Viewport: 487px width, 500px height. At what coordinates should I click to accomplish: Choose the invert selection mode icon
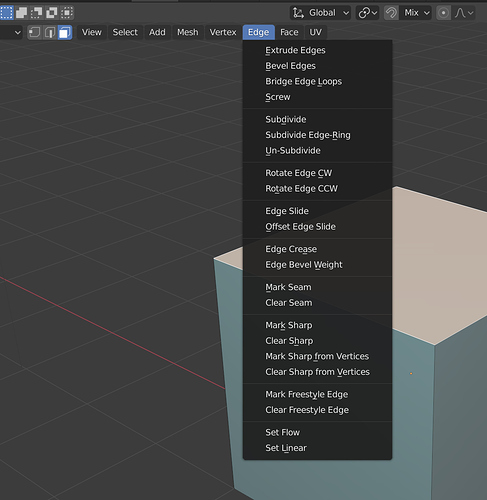click(x=52, y=13)
